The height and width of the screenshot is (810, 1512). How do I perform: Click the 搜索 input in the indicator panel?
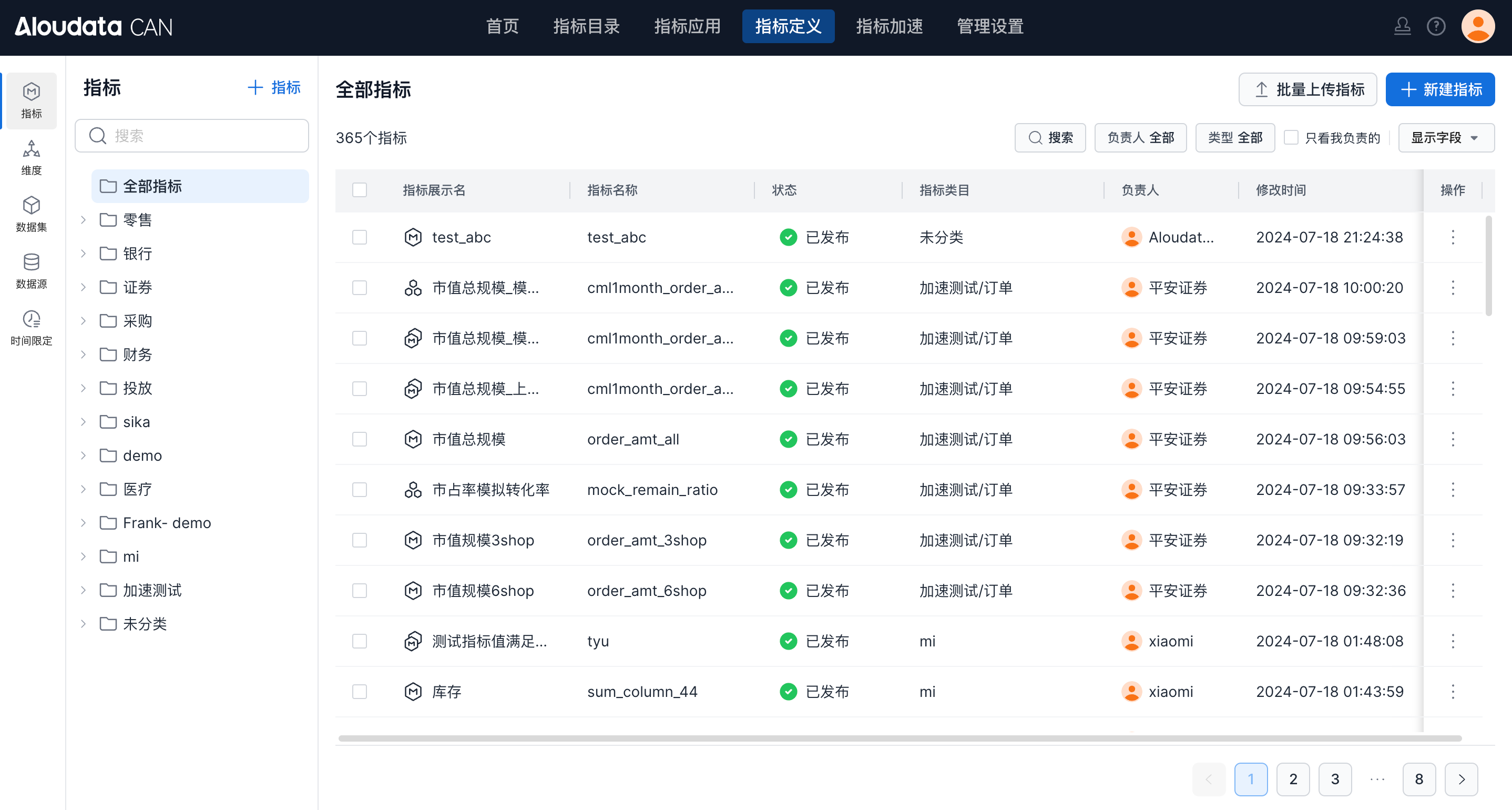(200, 136)
